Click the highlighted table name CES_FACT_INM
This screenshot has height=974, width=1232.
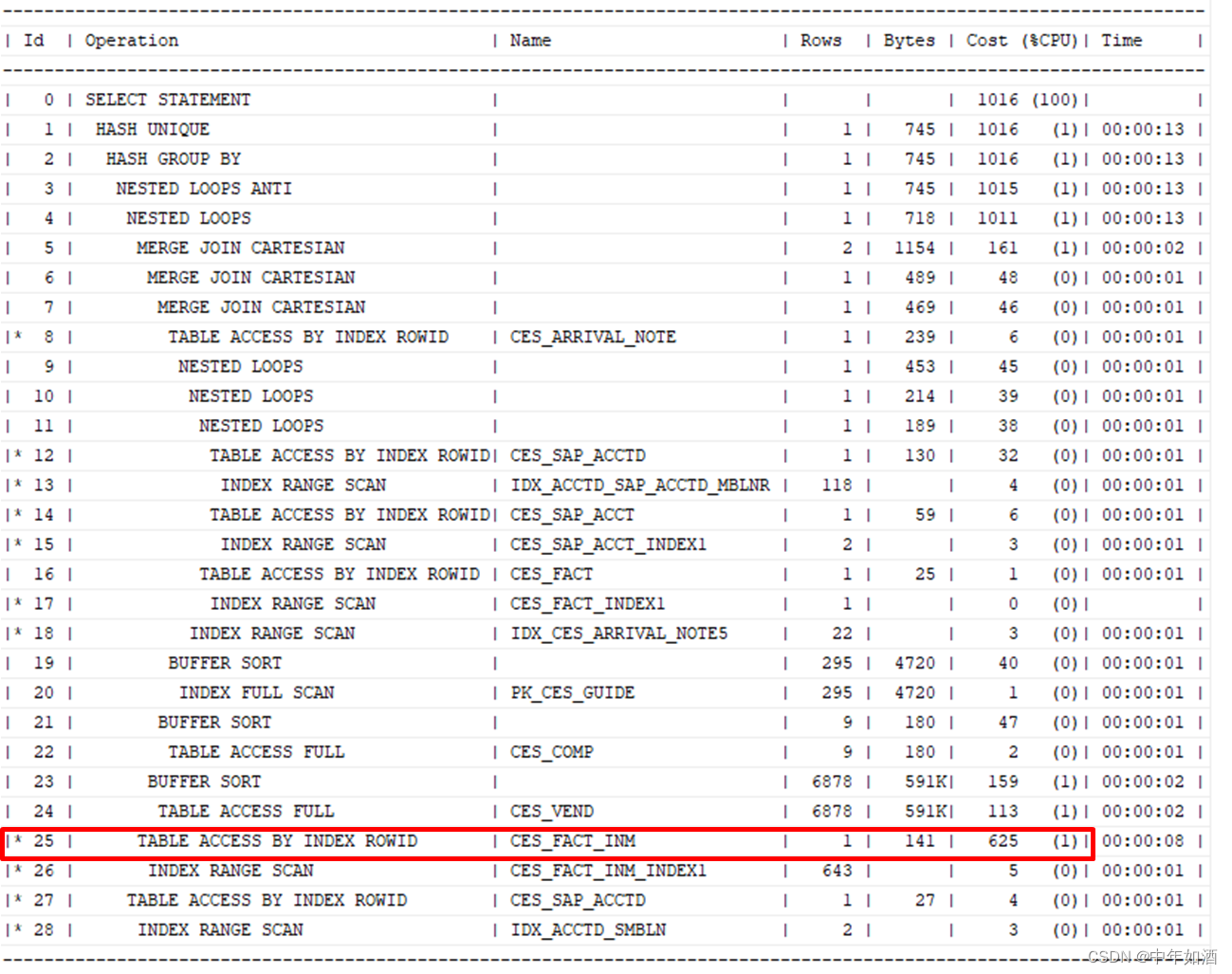pyautogui.click(x=573, y=841)
